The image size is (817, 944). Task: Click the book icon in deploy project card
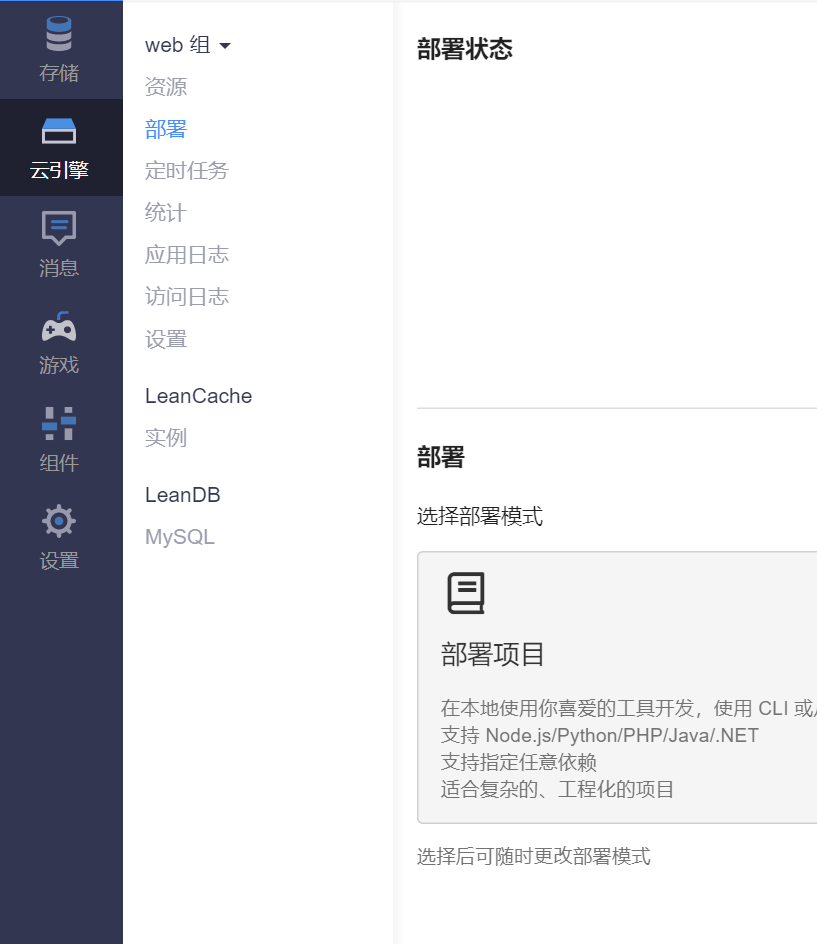tap(465, 593)
